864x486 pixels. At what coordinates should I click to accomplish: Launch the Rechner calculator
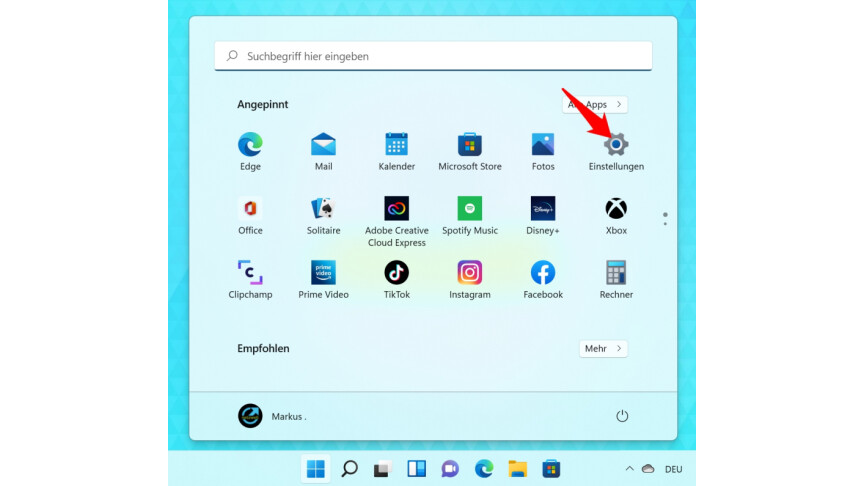tap(616, 279)
